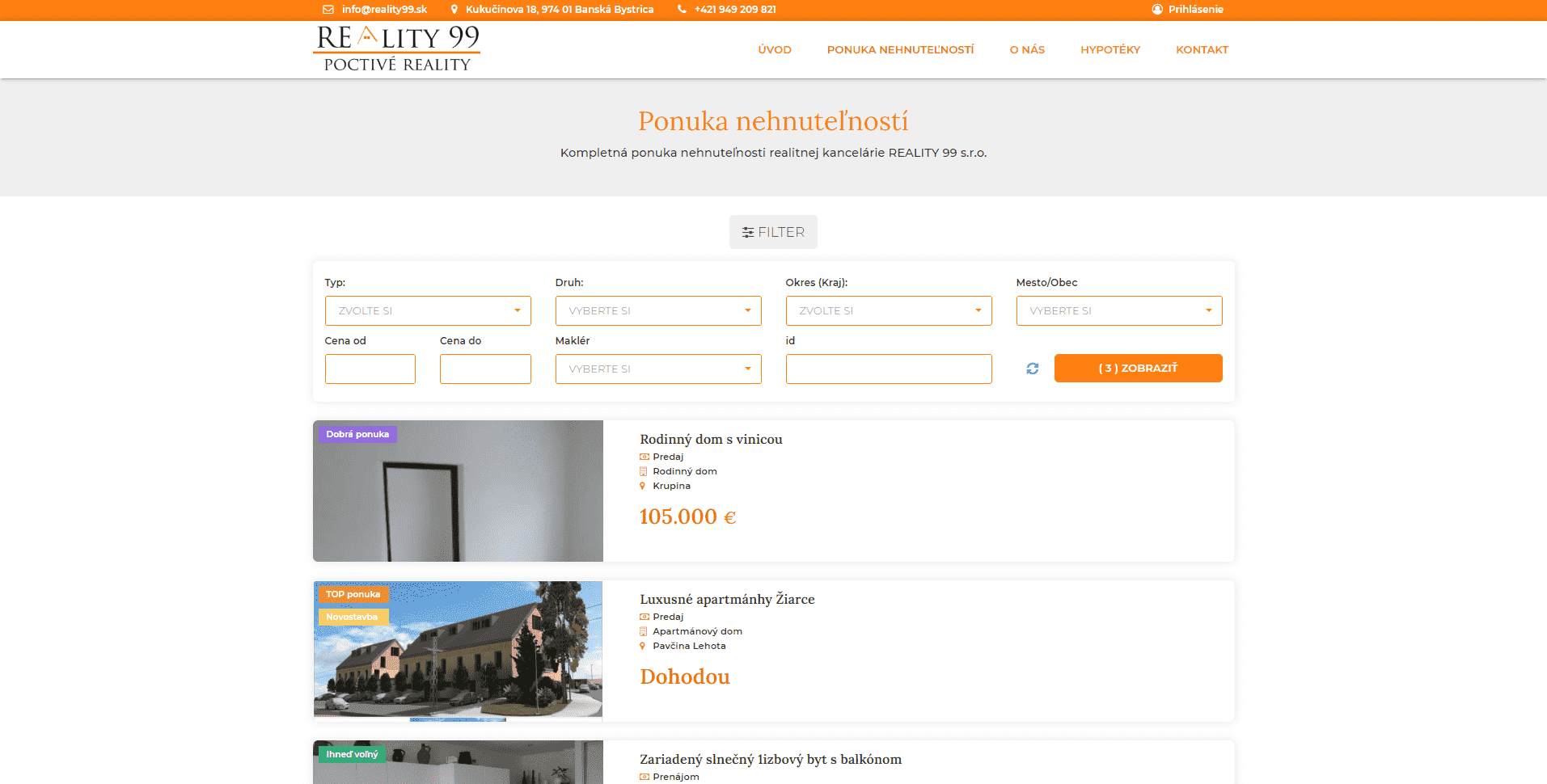The width and height of the screenshot is (1547, 784).
Task: Click the money icon beside Prenájom
Action: click(x=645, y=778)
